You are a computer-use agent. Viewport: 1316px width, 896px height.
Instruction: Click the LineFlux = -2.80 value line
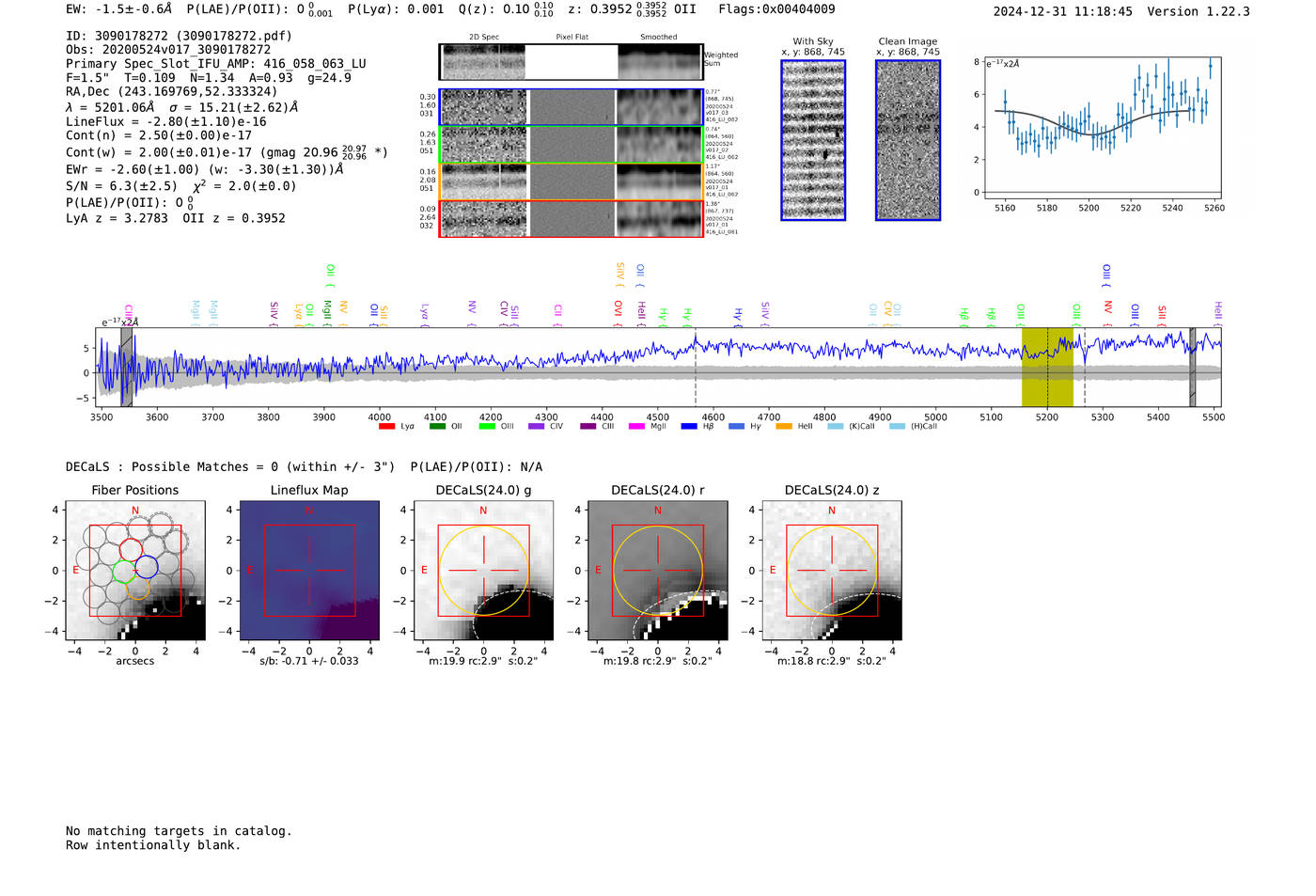pos(166,121)
